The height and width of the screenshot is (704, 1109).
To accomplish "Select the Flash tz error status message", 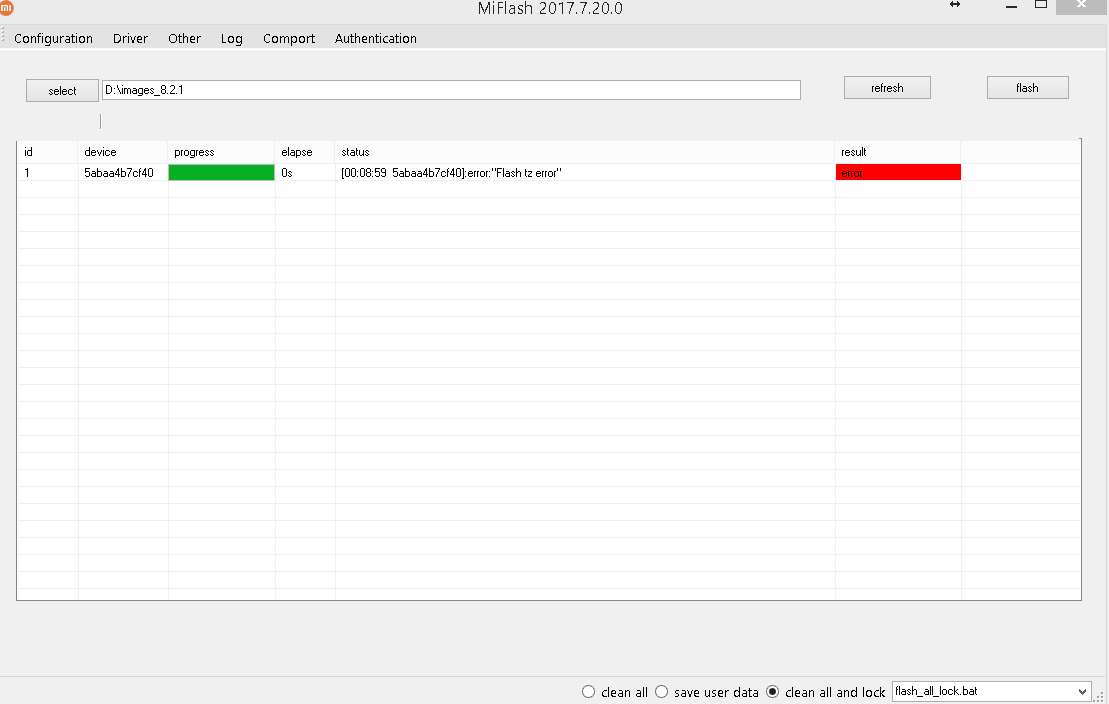I will pyautogui.click(x=451, y=173).
